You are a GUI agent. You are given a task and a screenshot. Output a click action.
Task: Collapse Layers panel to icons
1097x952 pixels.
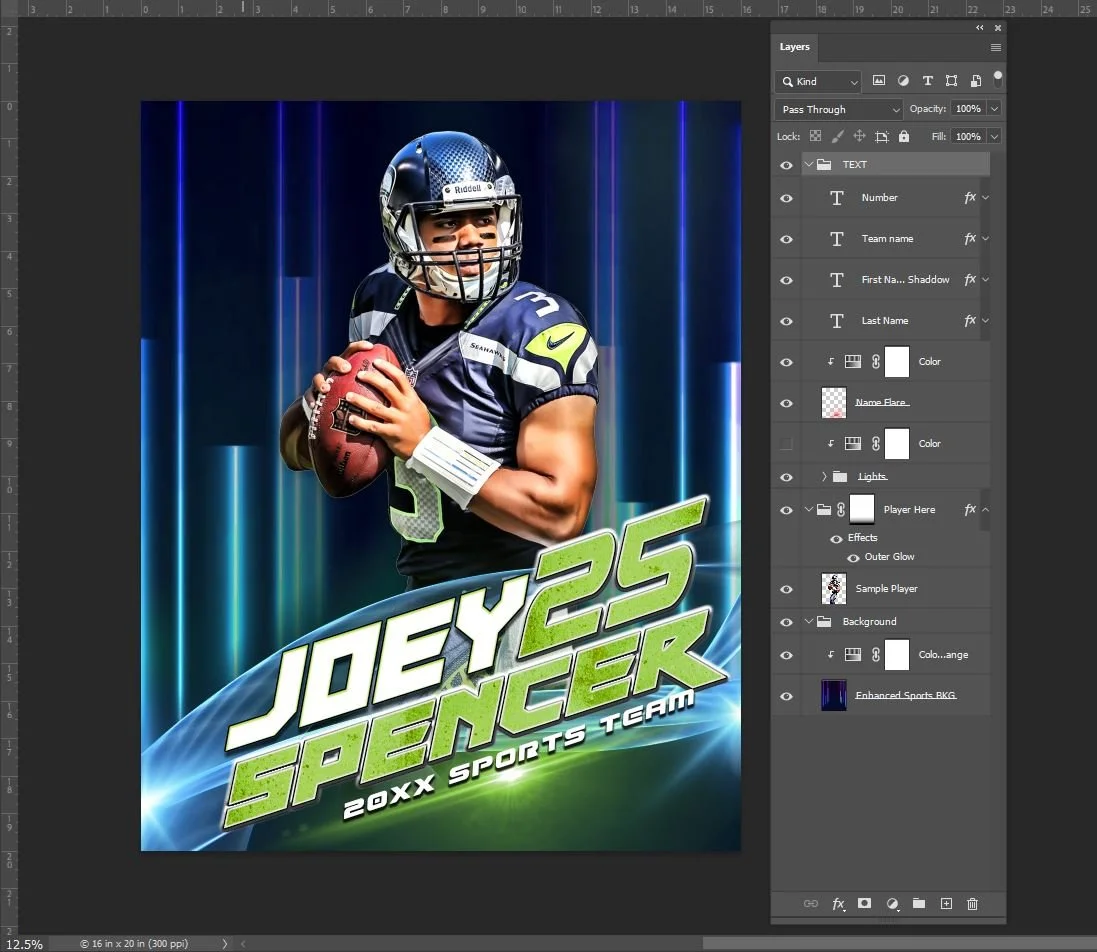click(979, 28)
